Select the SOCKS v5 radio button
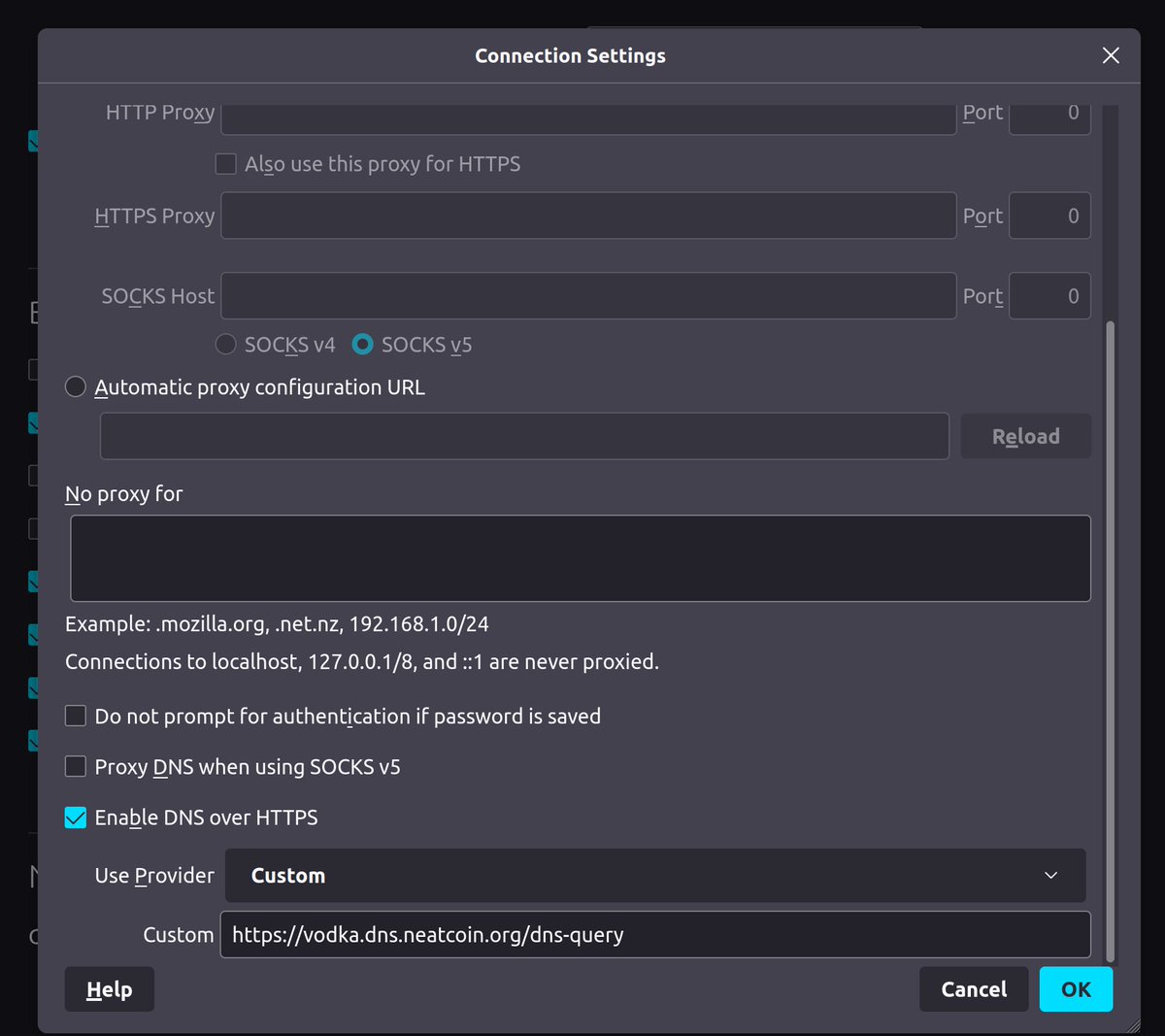1165x1036 pixels. [362, 345]
